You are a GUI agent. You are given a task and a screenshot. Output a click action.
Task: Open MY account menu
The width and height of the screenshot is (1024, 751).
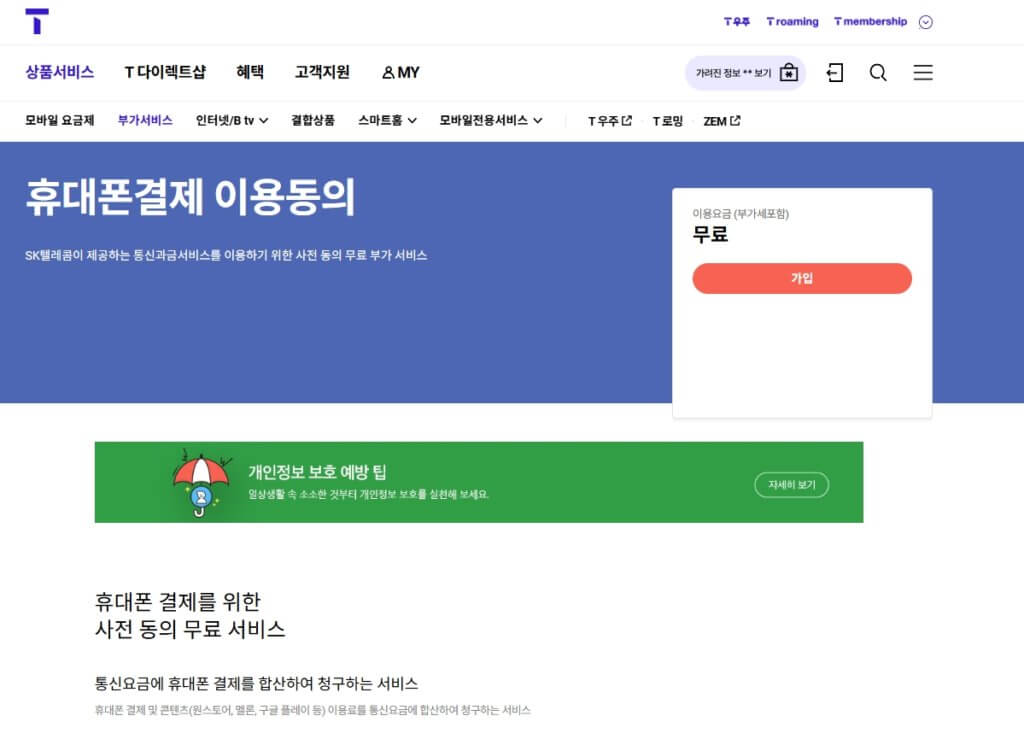400,72
